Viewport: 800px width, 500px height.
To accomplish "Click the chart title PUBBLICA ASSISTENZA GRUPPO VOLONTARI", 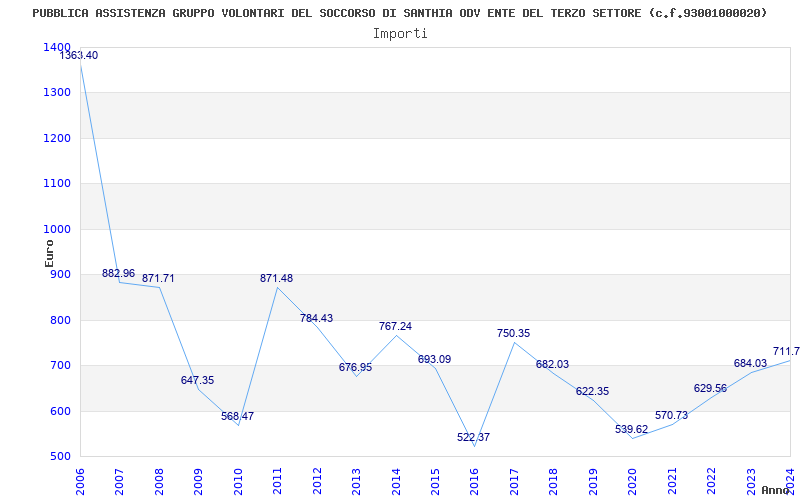I will [x=400, y=13].
